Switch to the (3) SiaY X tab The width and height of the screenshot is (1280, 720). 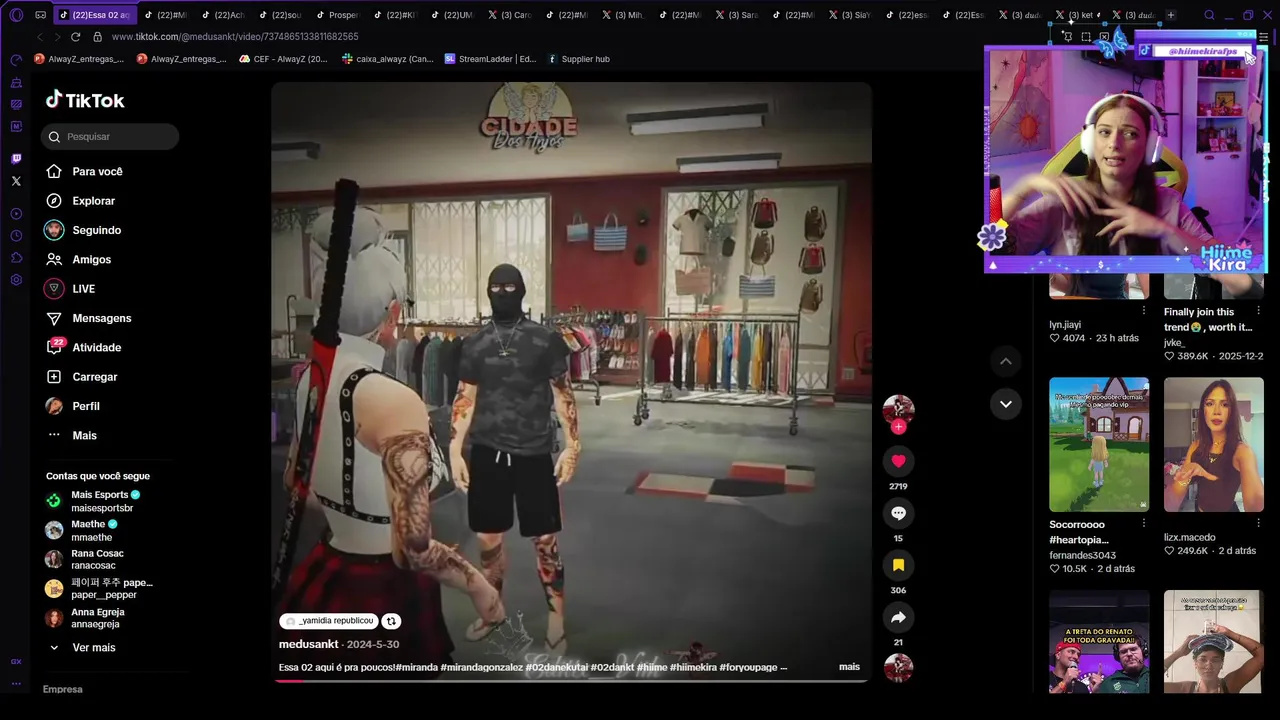[849, 15]
